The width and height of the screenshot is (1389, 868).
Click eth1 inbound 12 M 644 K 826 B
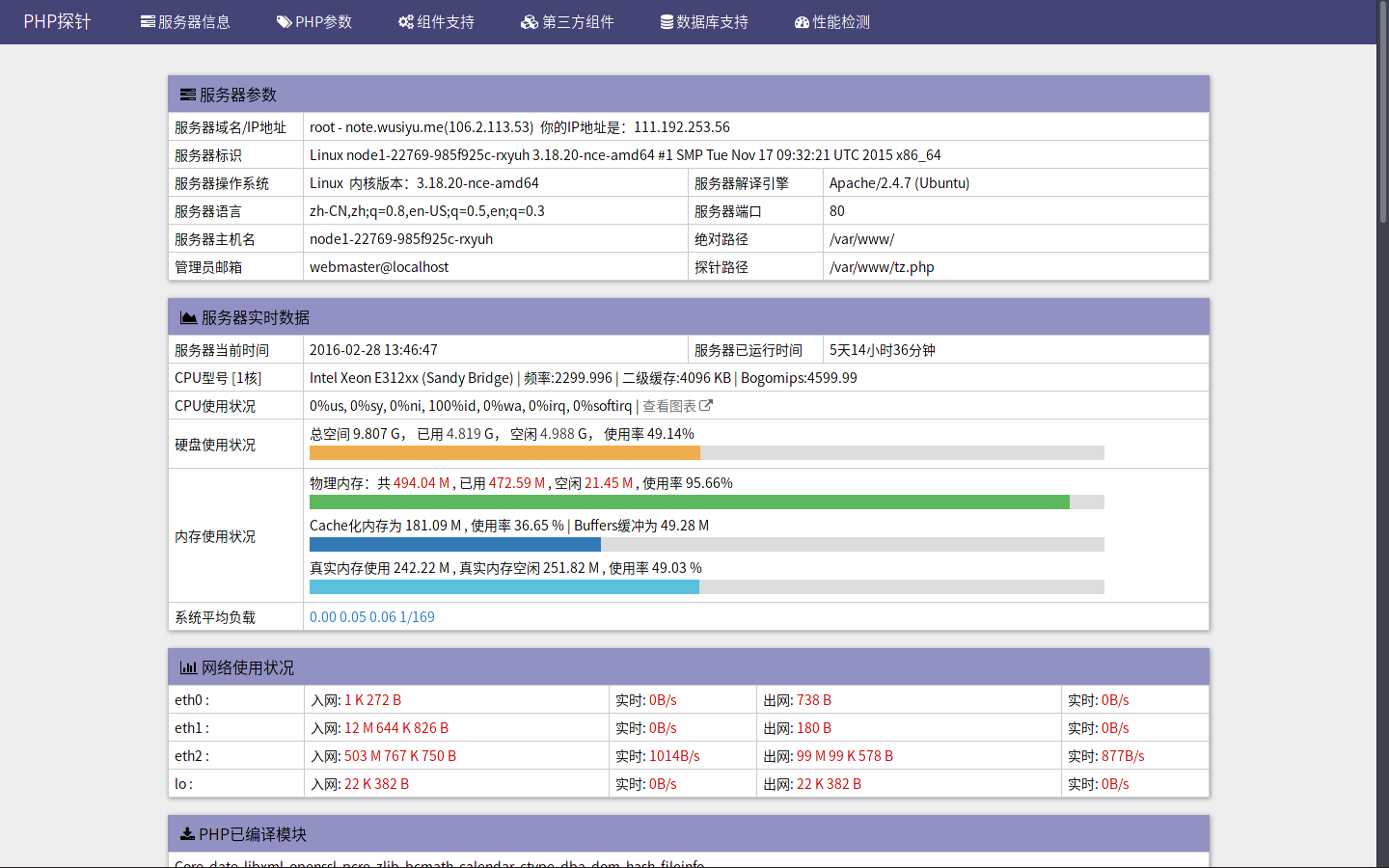[x=396, y=728]
